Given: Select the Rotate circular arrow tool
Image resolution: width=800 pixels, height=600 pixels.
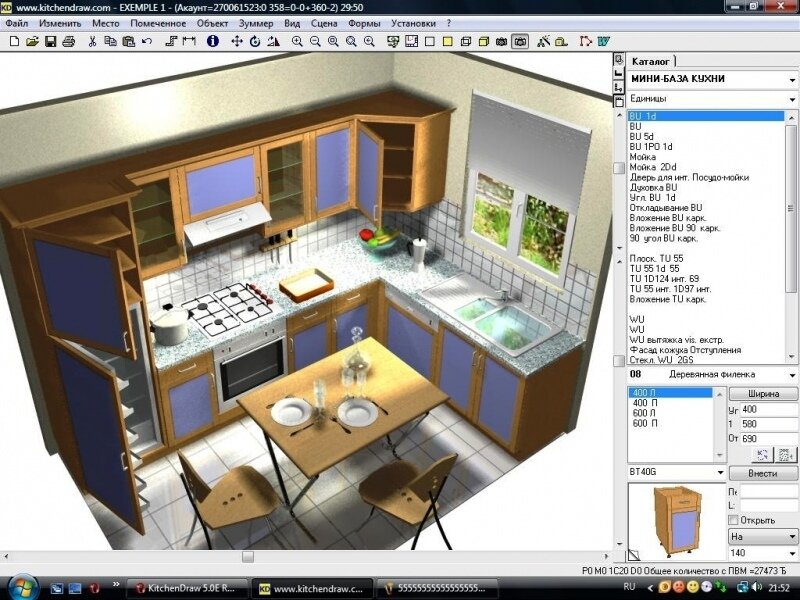Looking at the screenshot, I should [255, 42].
